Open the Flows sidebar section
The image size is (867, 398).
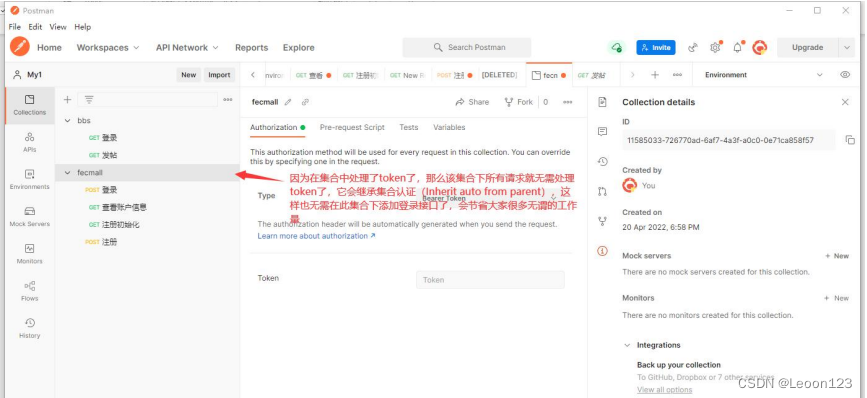[29, 291]
